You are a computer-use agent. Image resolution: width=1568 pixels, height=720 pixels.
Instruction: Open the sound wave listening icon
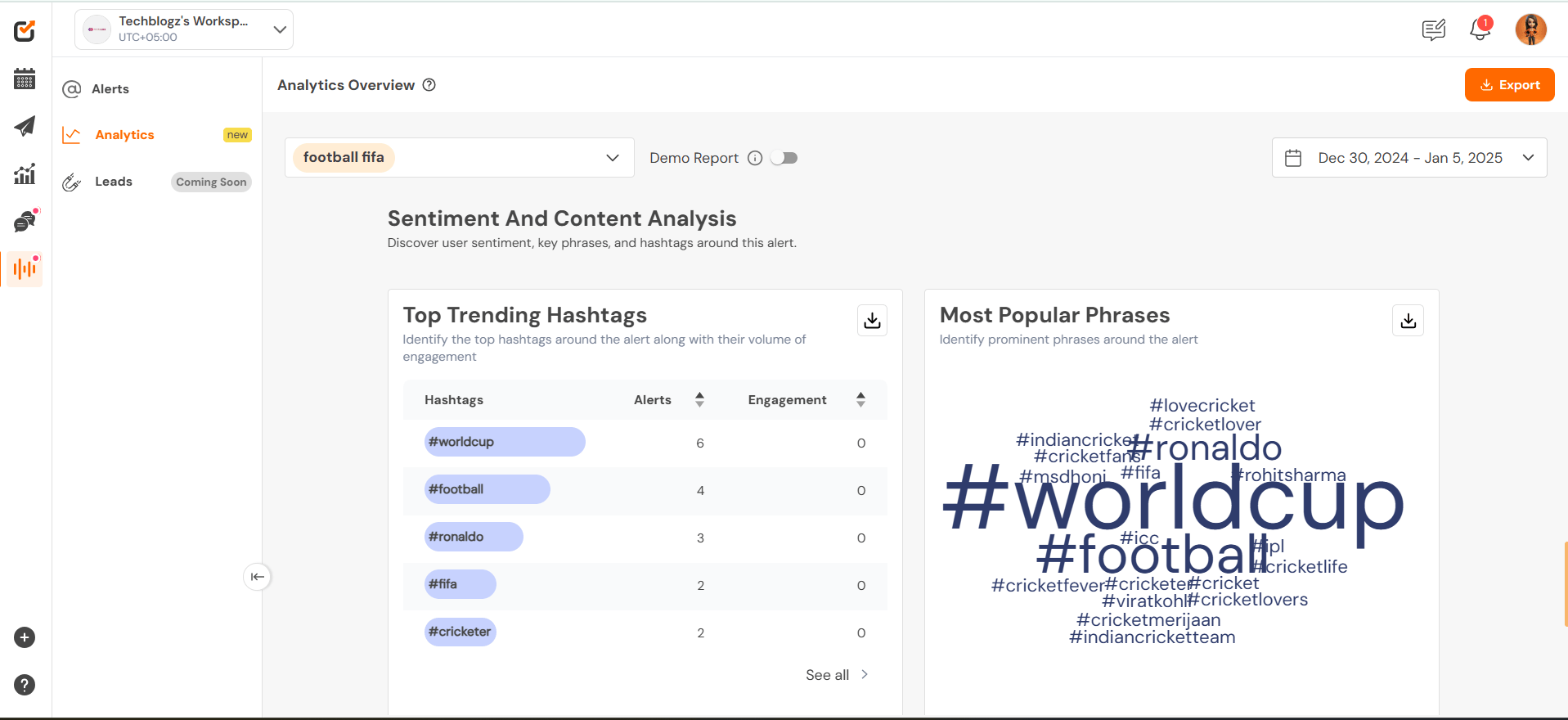pos(25,268)
